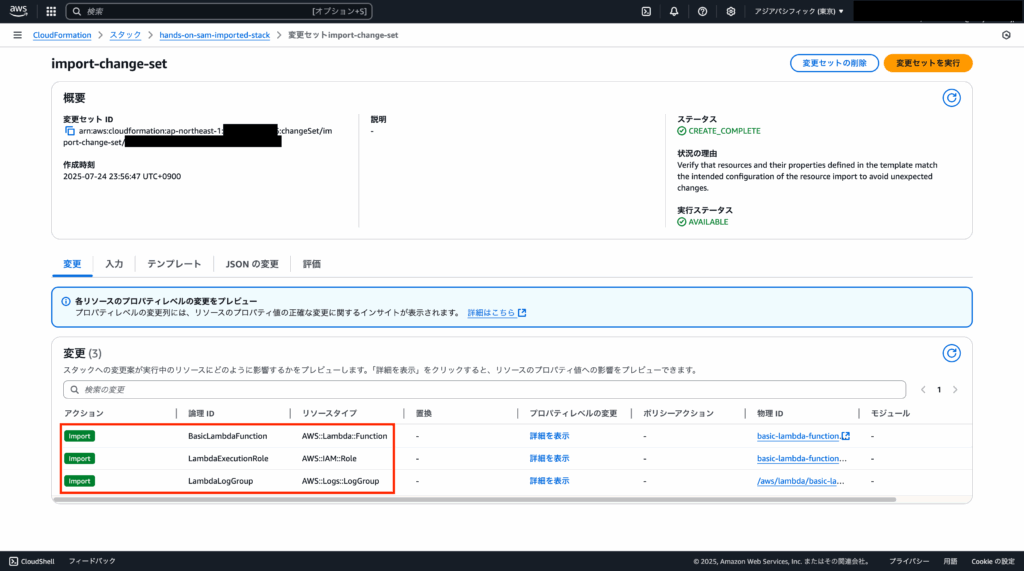The width and height of the screenshot is (1024, 571).
Task: Click the プロパティレベルの変更 column header
Action: pyautogui.click(x=573, y=414)
